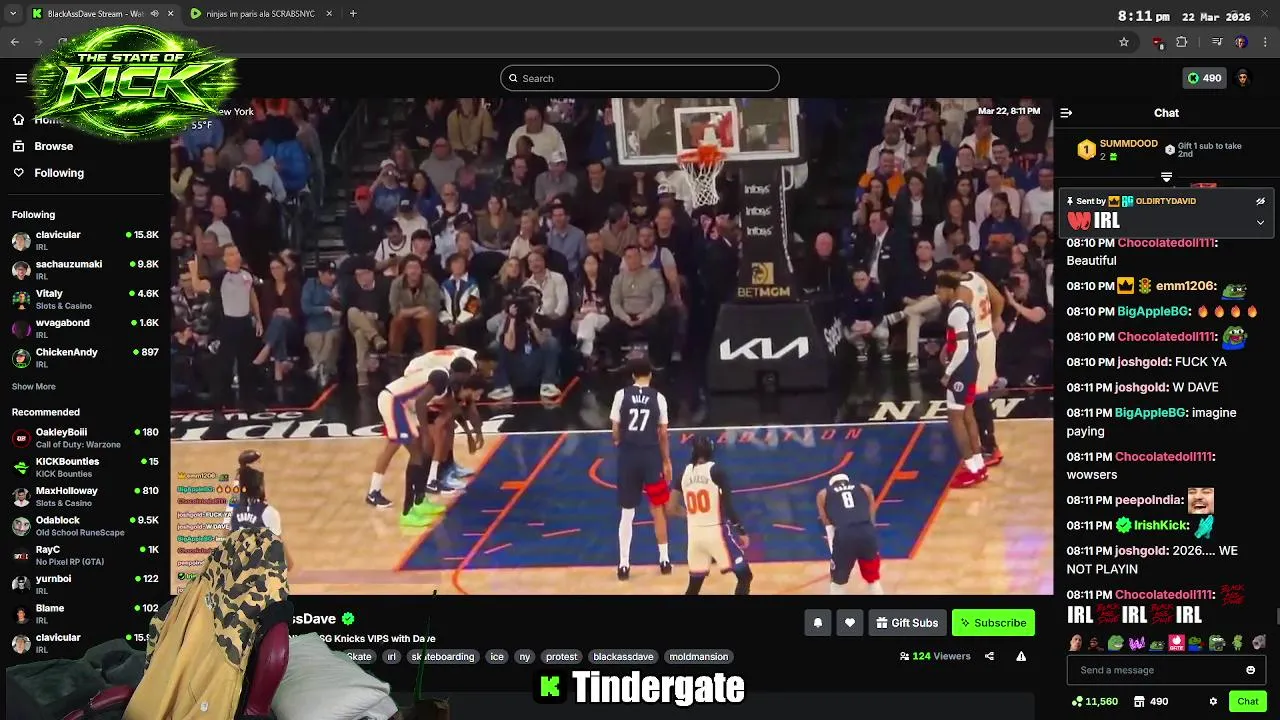The height and width of the screenshot is (720, 1280).
Task: Click the ny tag
Action: coord(525,657)
